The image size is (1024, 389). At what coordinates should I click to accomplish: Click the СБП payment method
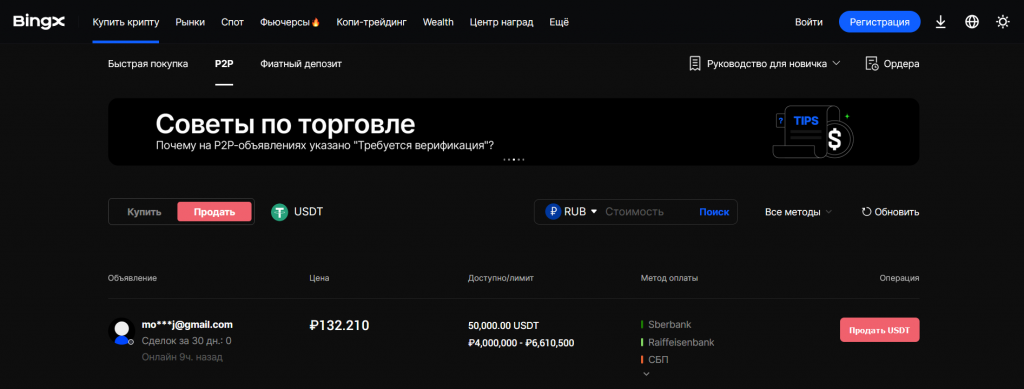[658, 360]
